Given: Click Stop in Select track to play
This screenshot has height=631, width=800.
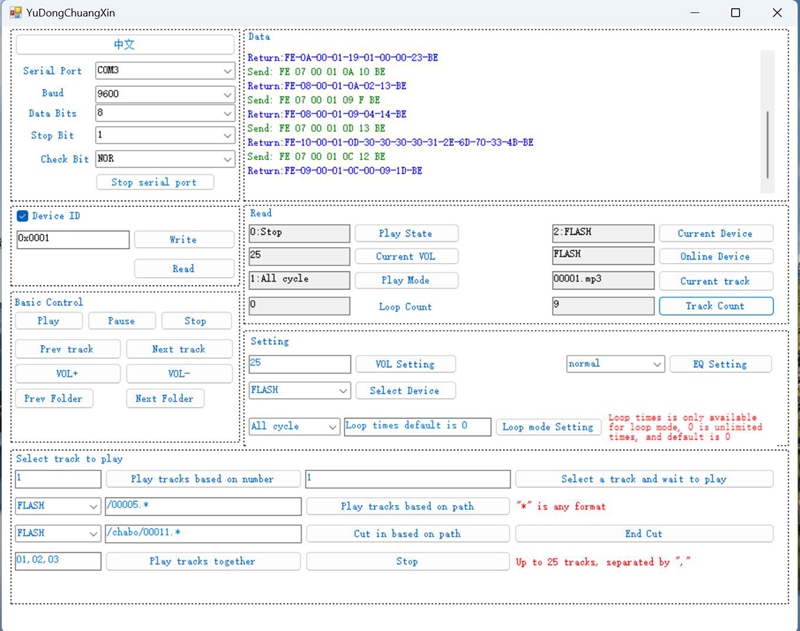Looking at the screenshot, I should (408, 562).
